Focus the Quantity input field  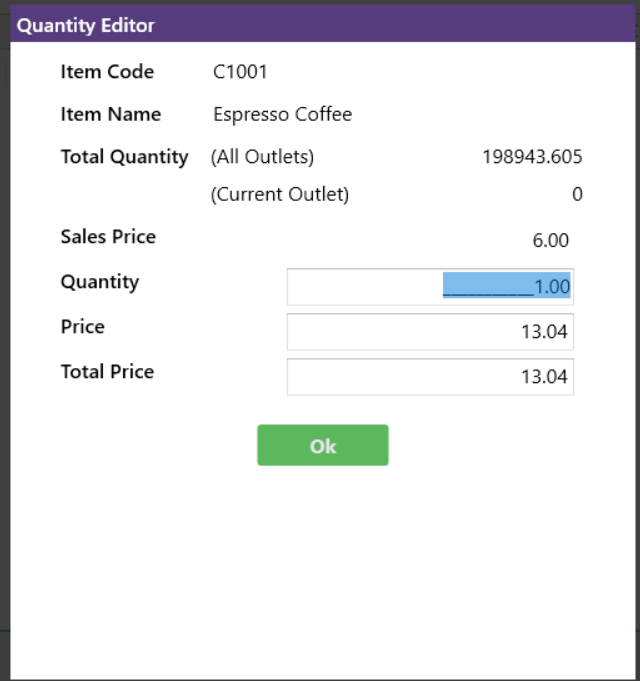coord(430,287)
